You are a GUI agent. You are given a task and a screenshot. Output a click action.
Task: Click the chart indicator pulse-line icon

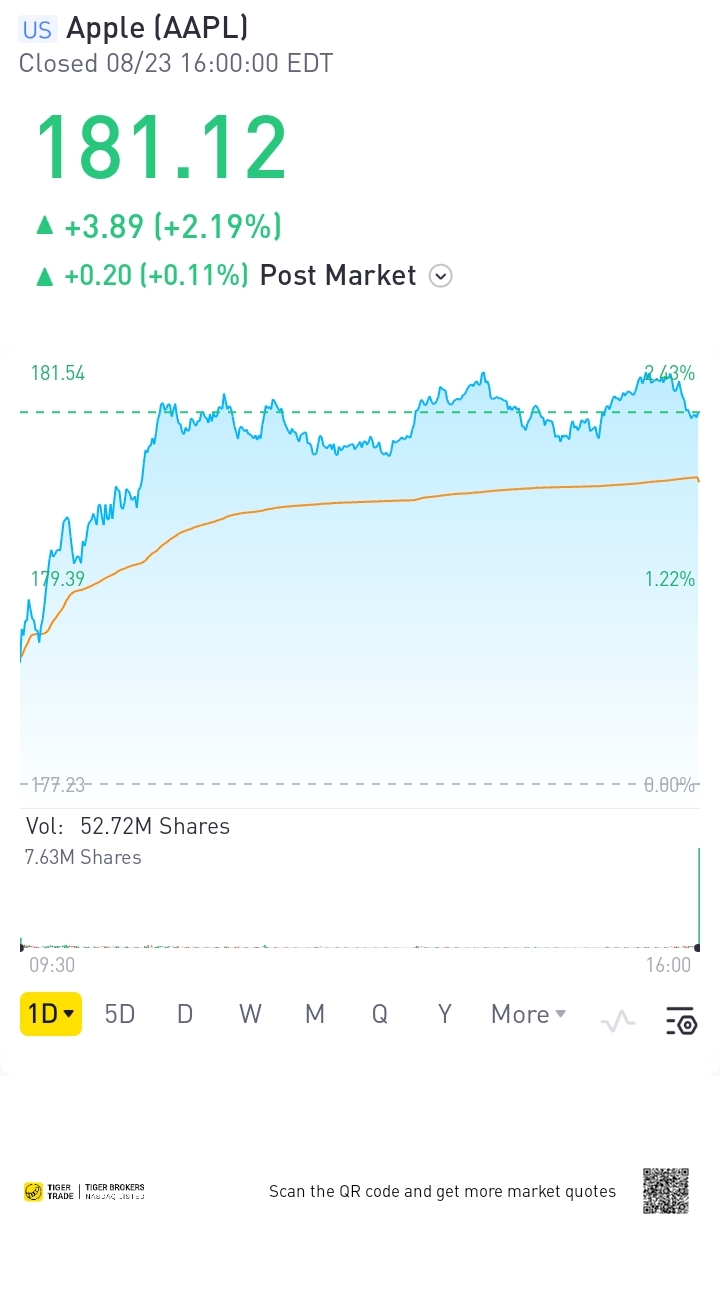pos(618,1022)
